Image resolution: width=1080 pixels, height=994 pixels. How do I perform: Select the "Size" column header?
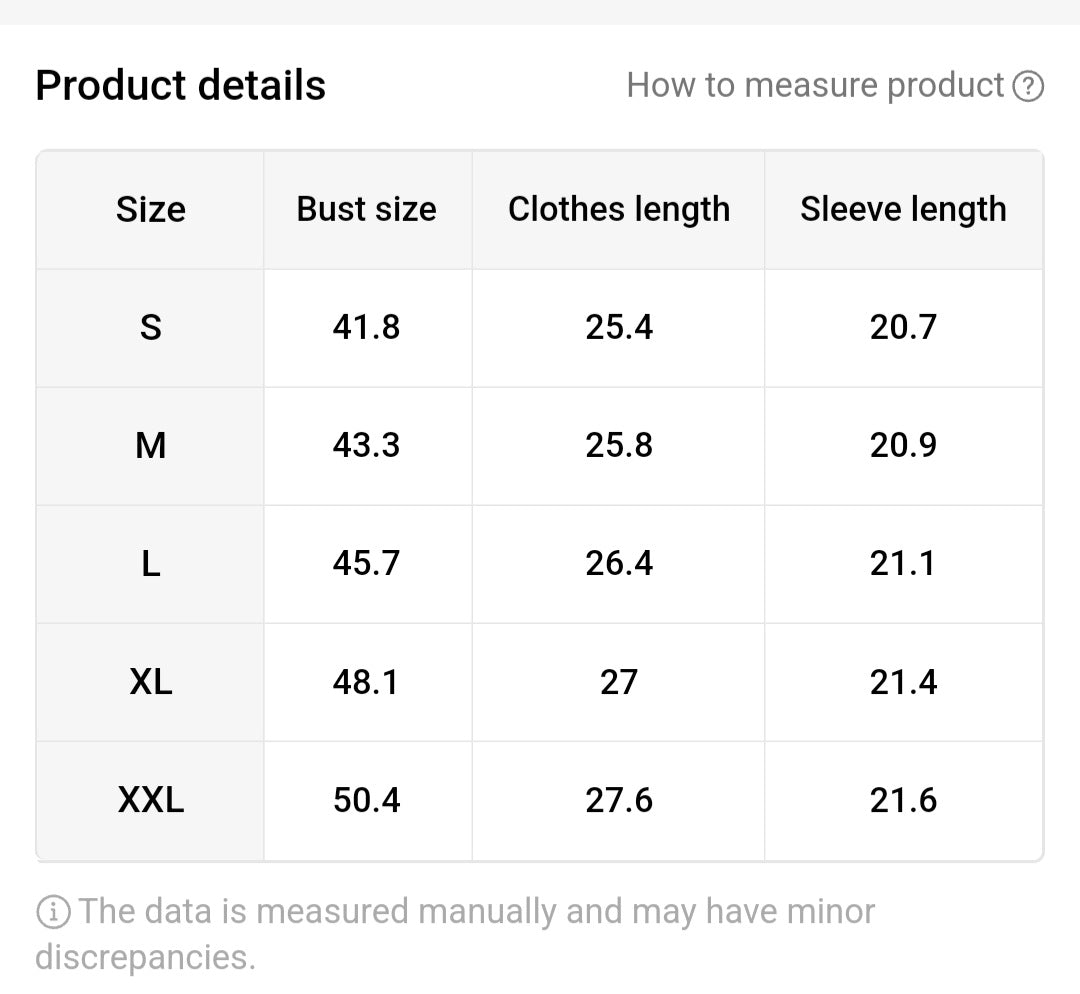click(x=151, y=210)
